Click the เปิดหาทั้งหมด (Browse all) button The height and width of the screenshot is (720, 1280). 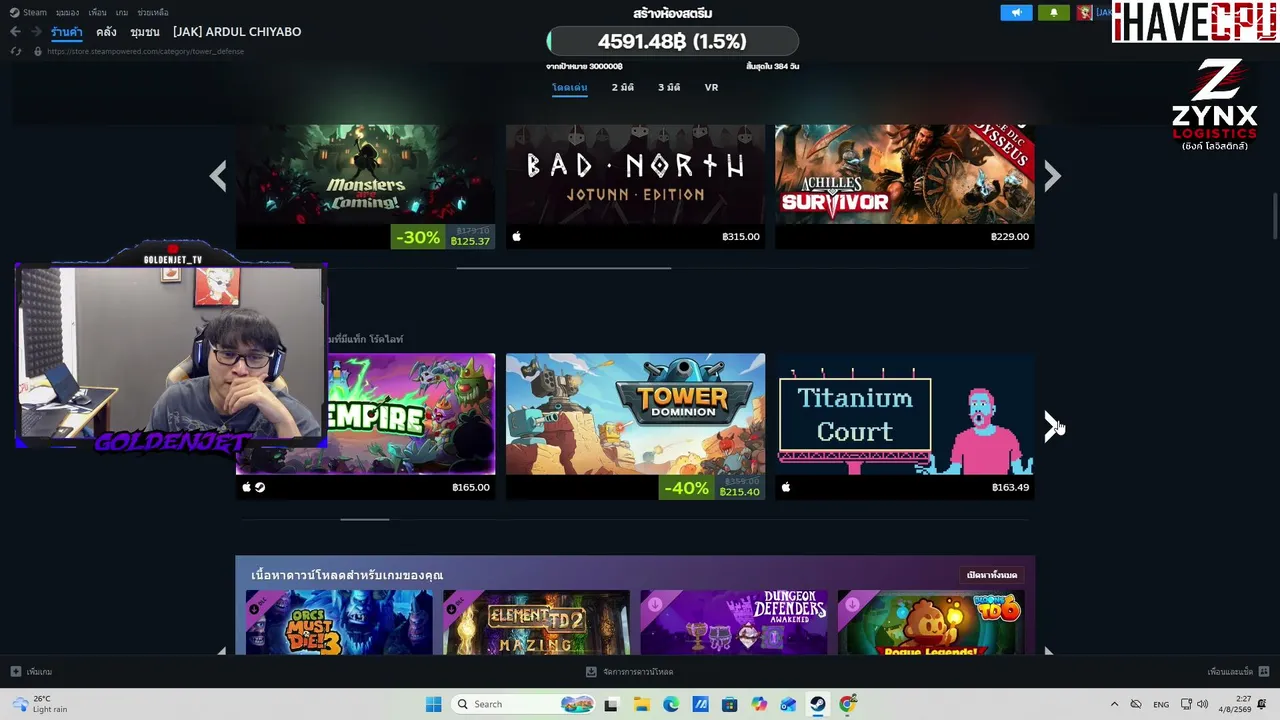click(992, 575)
